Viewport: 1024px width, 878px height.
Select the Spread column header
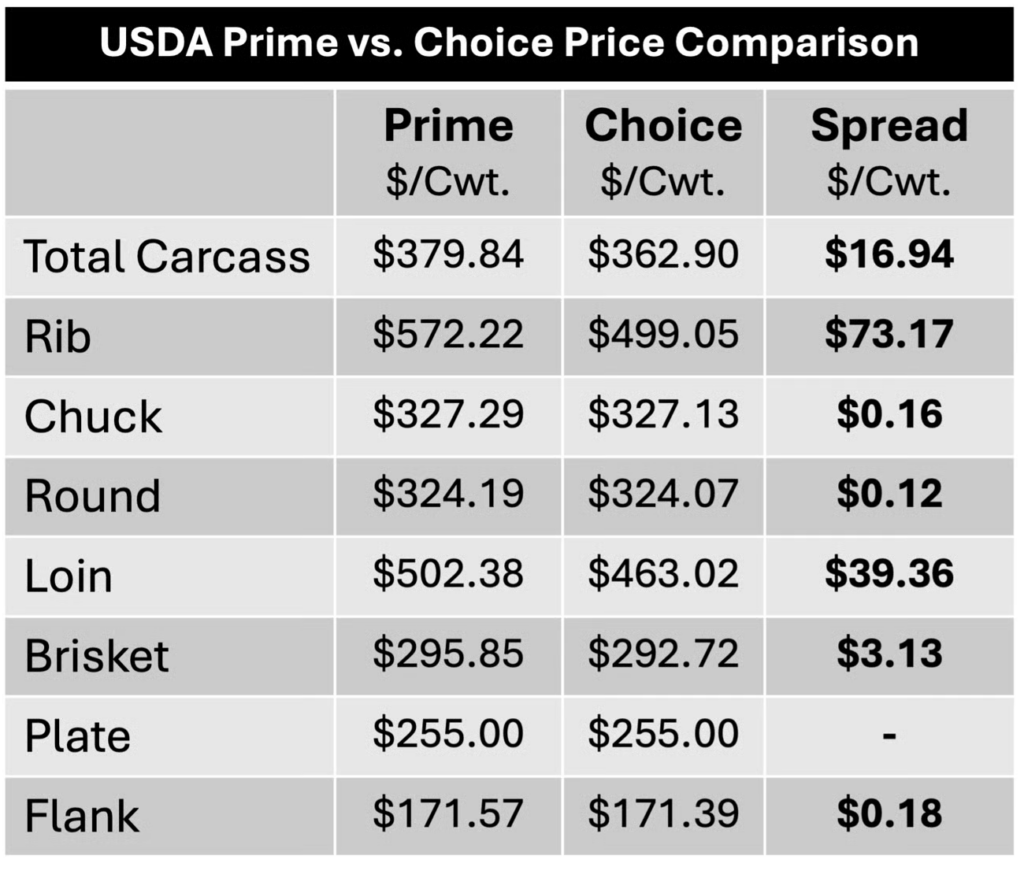click(889, 127)
